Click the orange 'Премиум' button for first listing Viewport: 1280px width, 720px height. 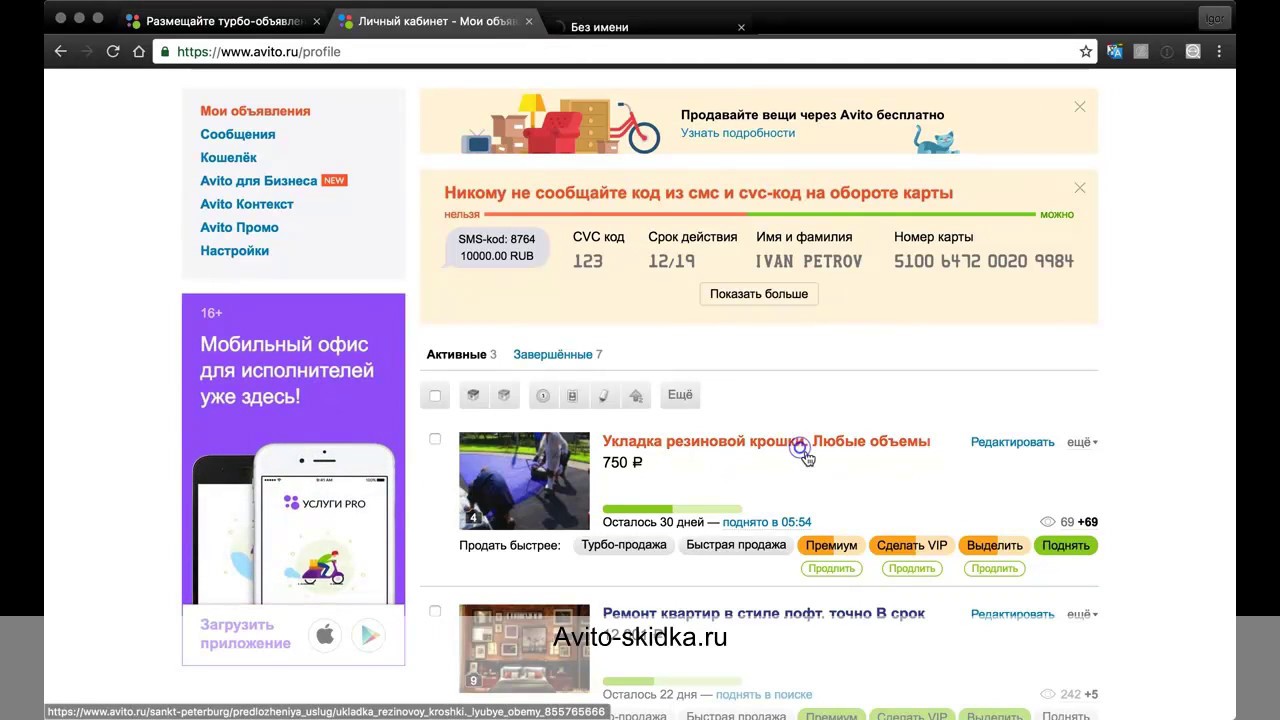(x=831, y=545)
